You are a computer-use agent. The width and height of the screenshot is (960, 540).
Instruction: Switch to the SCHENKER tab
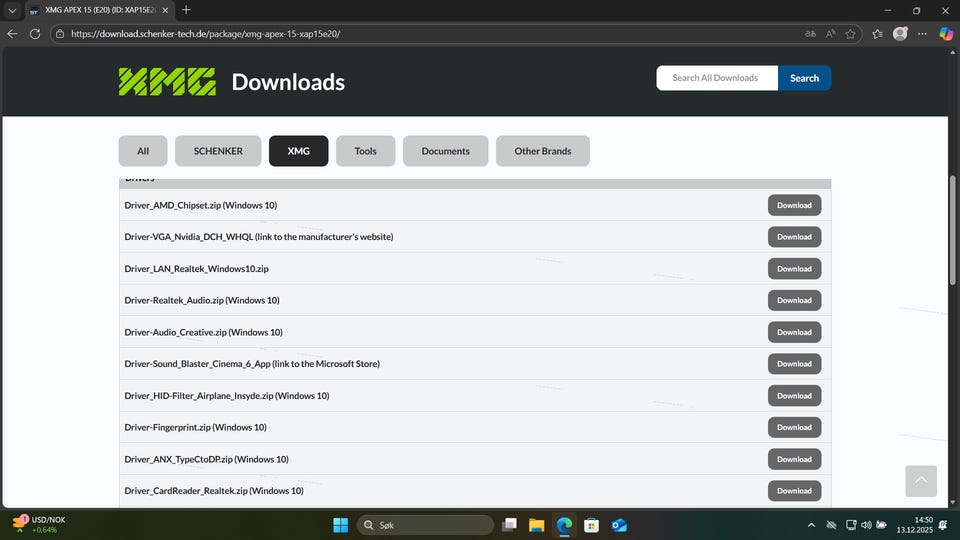pyautogui.click(x=218, y=151)
